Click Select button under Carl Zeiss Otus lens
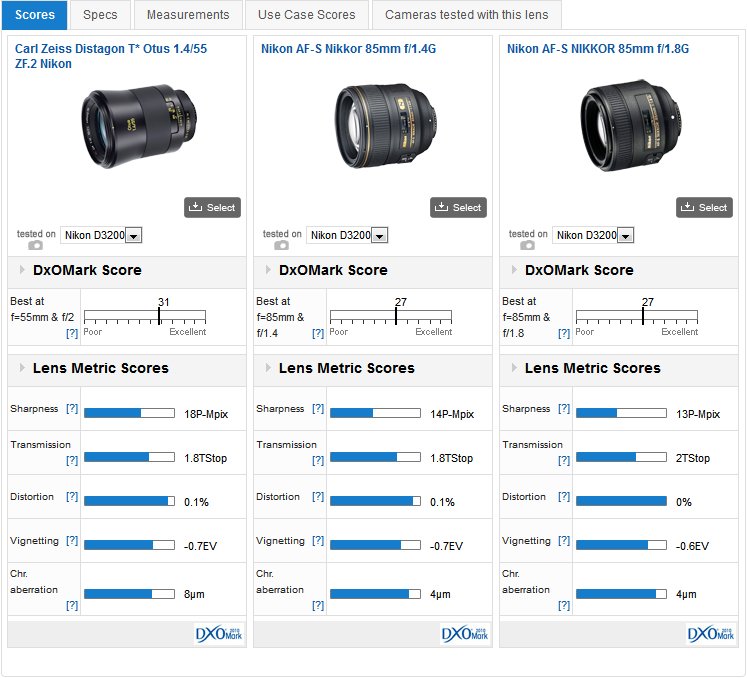The image size is (747, 678). tap(212, 207)
